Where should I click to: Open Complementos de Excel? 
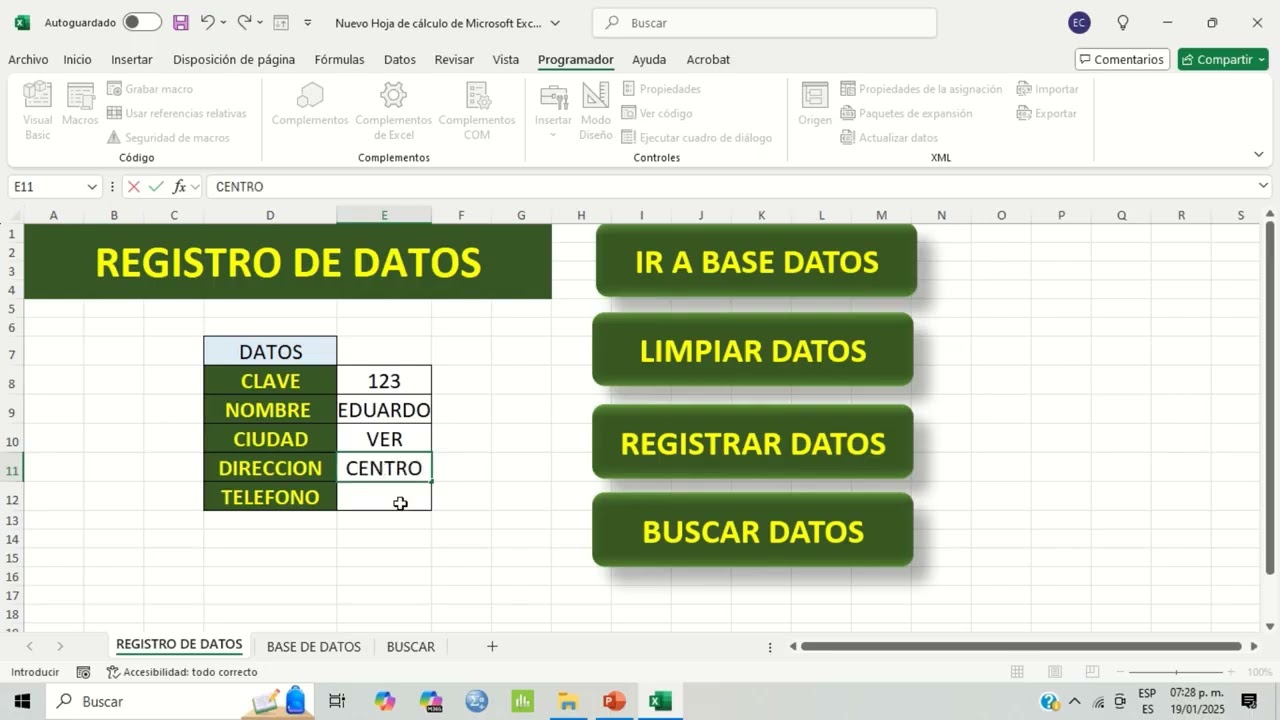point(394,110)
